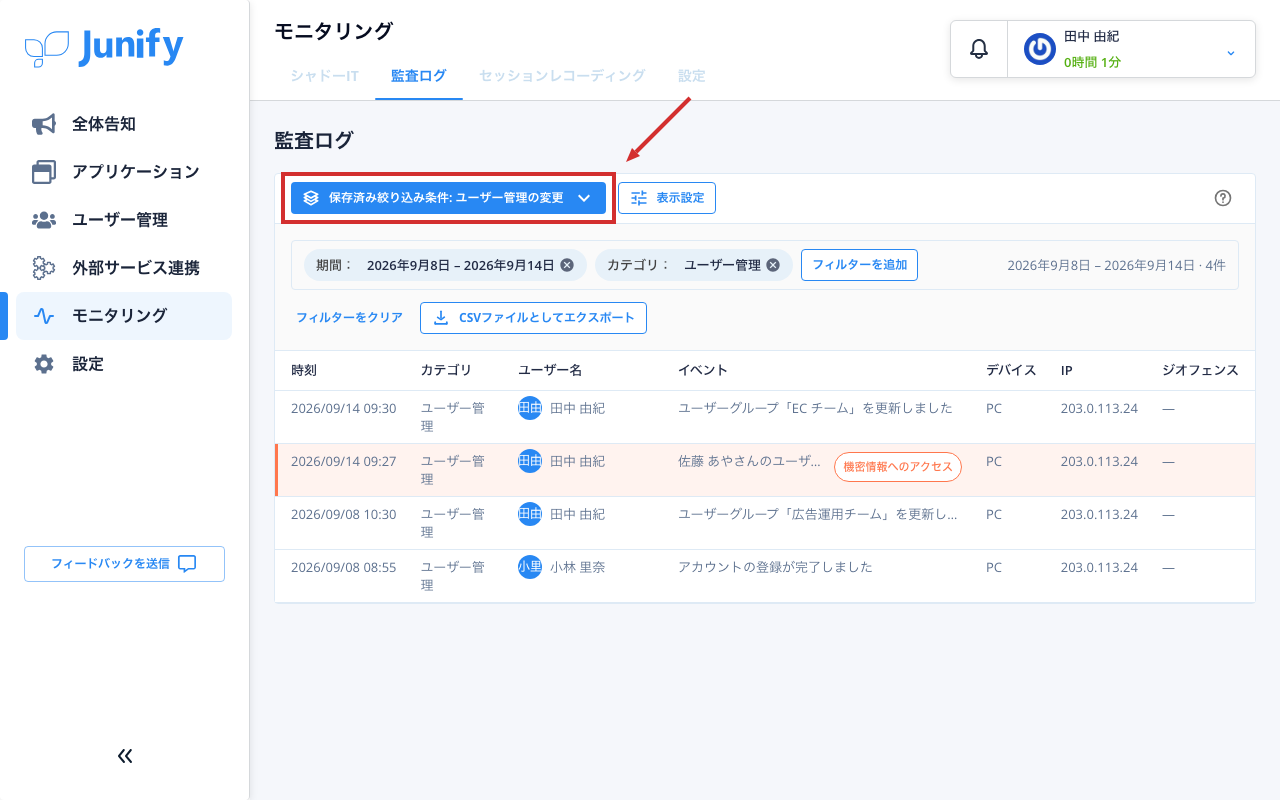
Task: Remove the カテゴリ filter chip
Action: click(772, 265)
